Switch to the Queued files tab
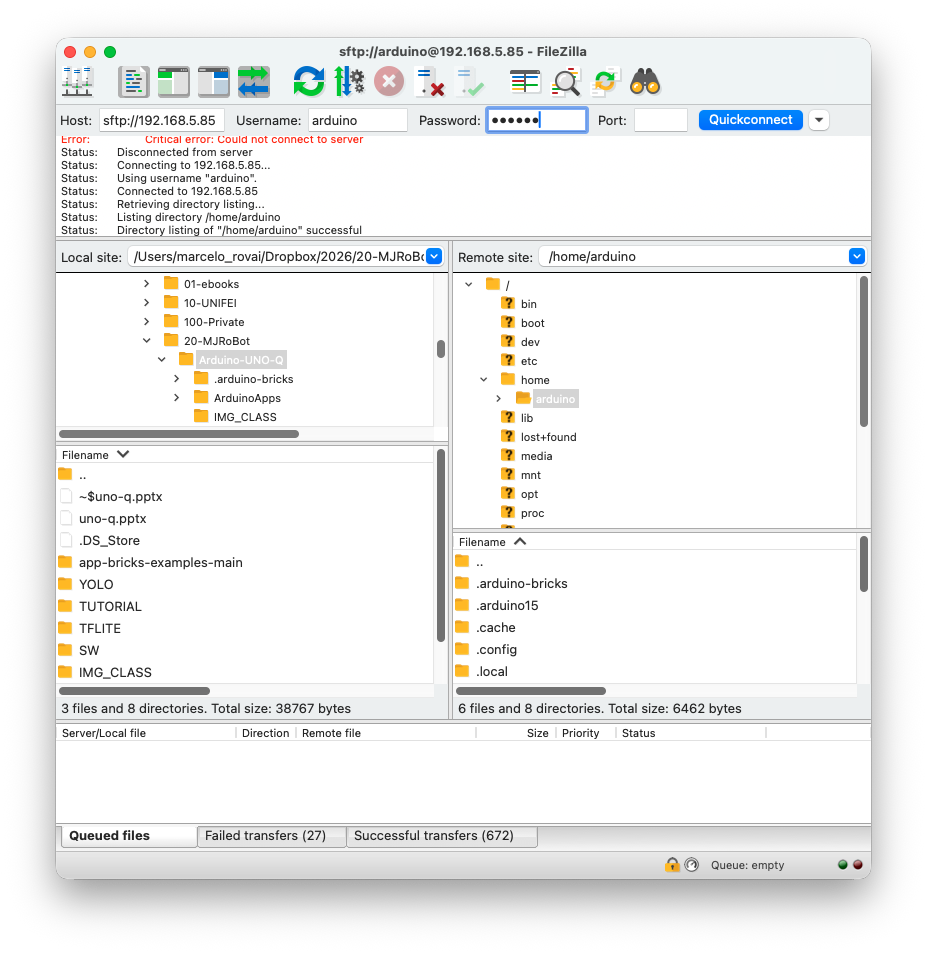The height and width of the screenshot is (953, 927). pos(128,836)
